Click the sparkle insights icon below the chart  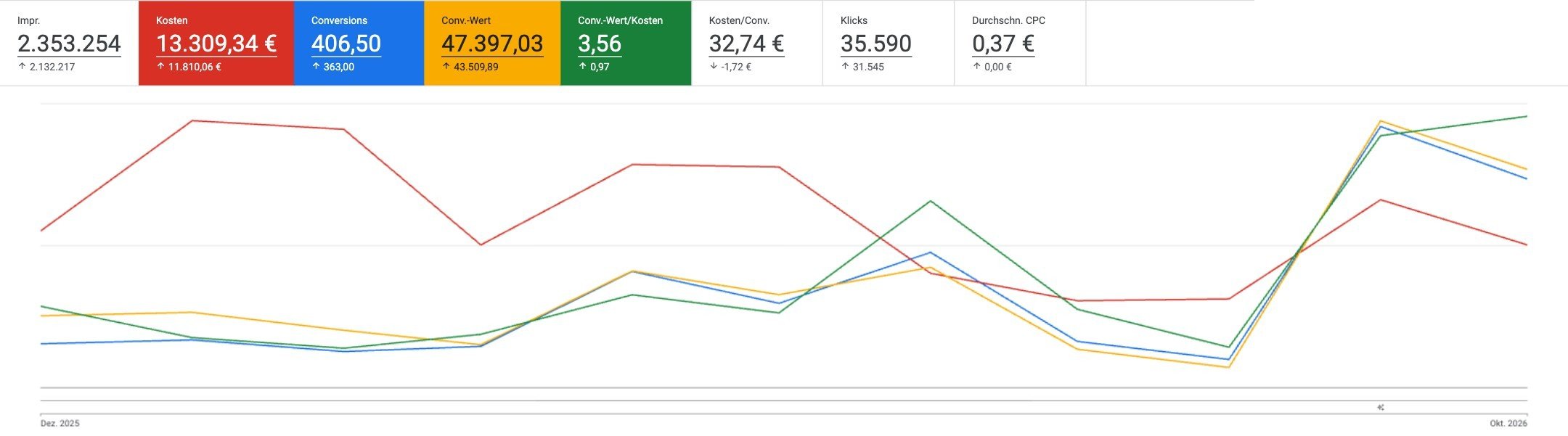click(x=1381, y=407)
